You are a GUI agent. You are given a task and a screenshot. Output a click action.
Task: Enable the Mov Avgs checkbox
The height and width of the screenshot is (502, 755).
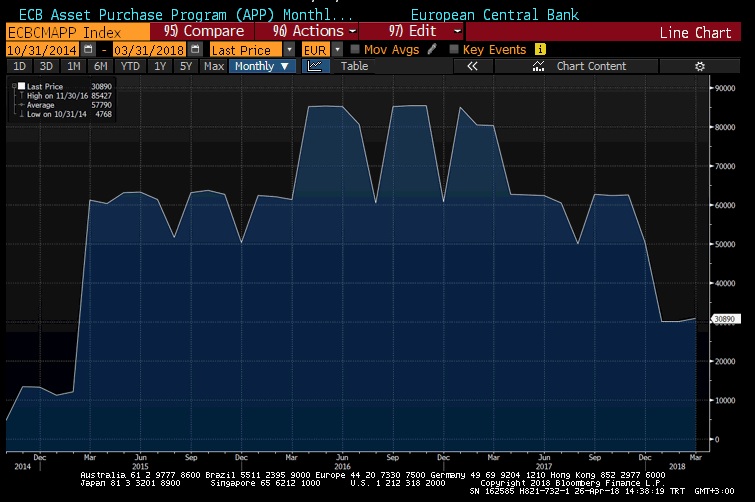355,49
